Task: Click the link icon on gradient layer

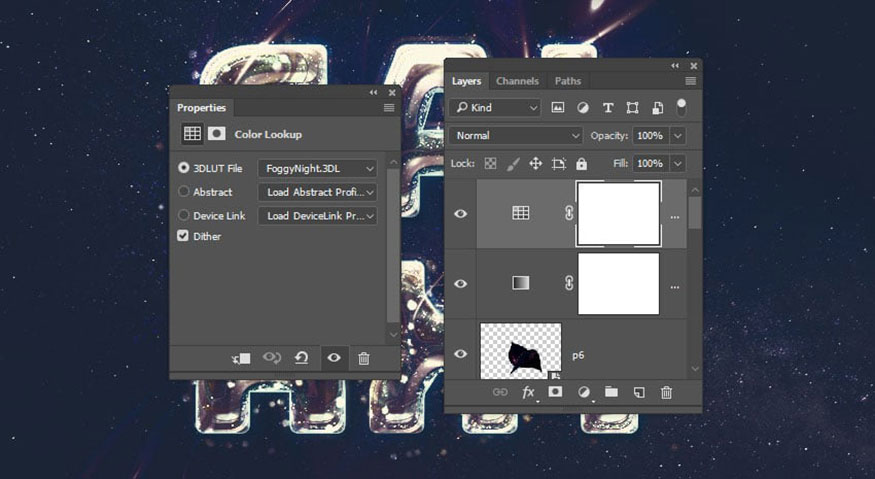Action: [569, 283]
